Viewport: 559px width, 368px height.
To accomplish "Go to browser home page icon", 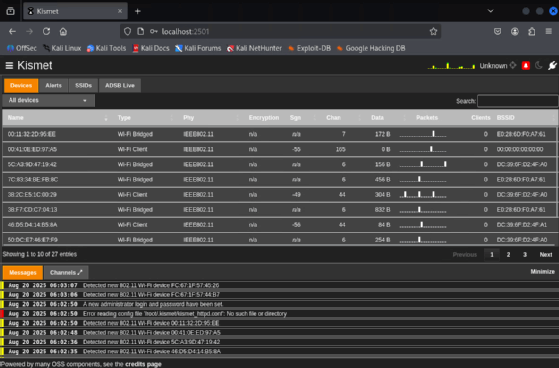I will [x=63, y=31].
